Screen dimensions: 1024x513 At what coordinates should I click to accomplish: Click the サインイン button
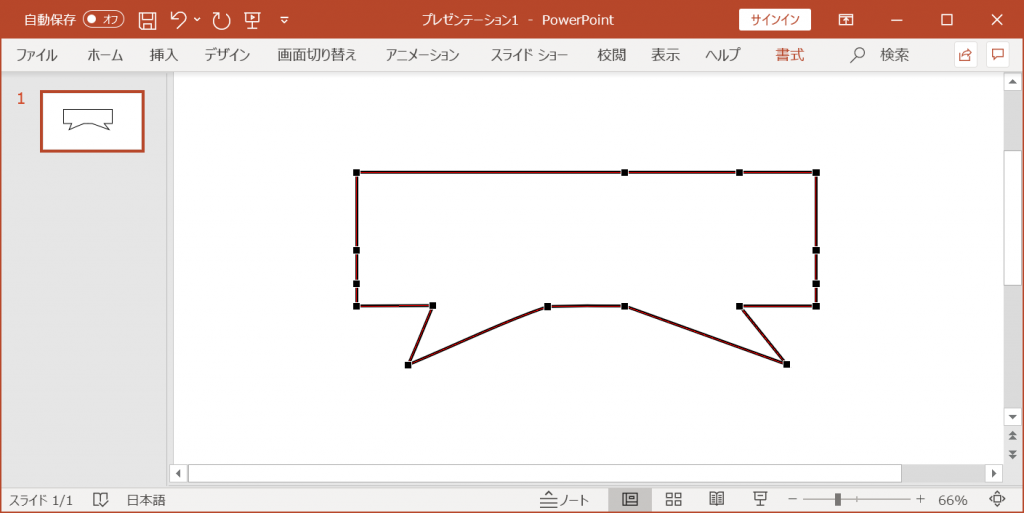click(775, 20)
